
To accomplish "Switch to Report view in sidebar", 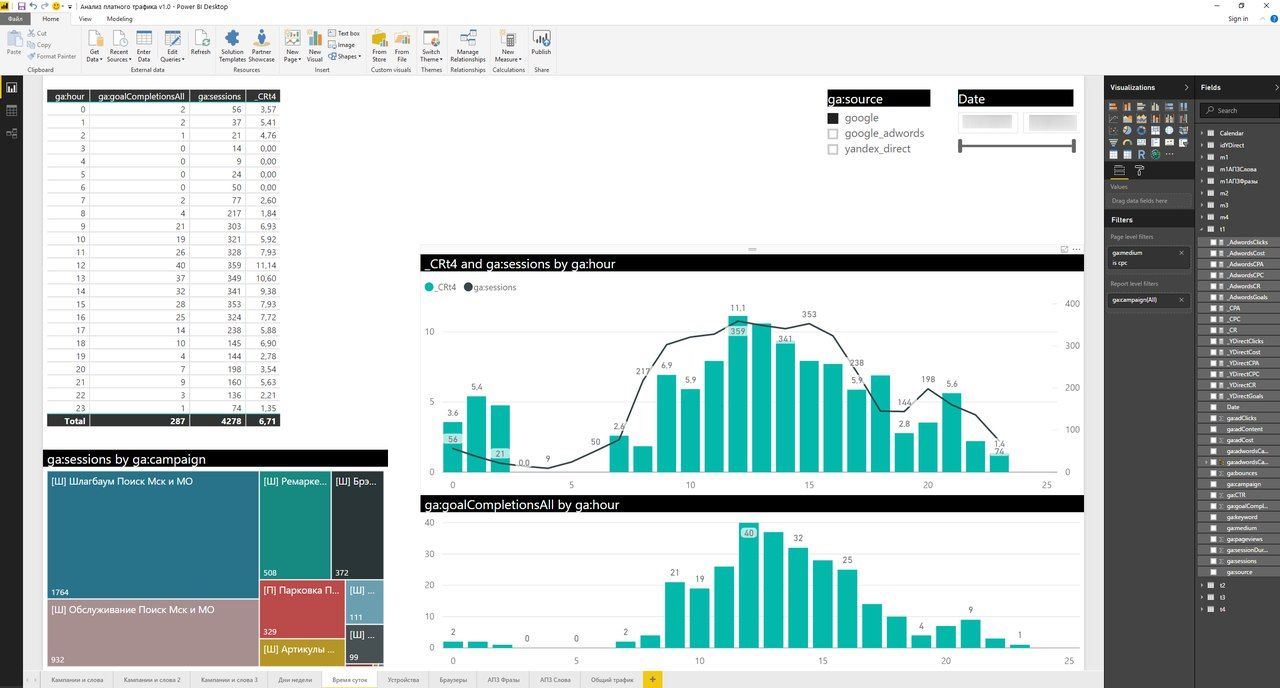I will coord(11,88).
